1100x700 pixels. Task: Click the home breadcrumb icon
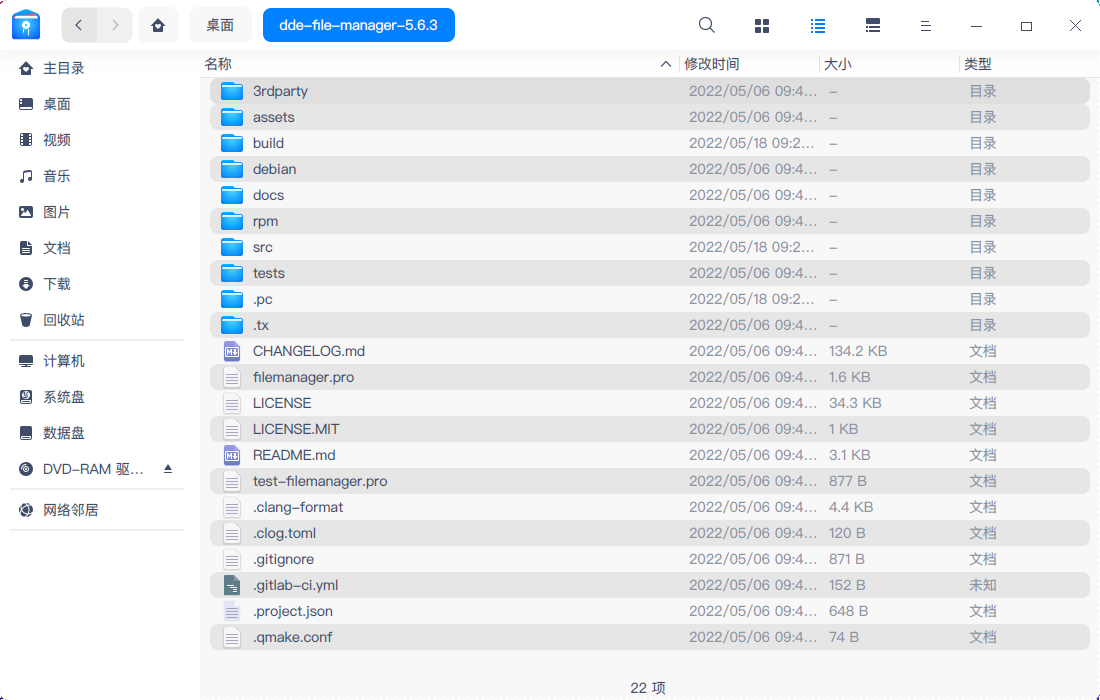(x=158, y=25)
